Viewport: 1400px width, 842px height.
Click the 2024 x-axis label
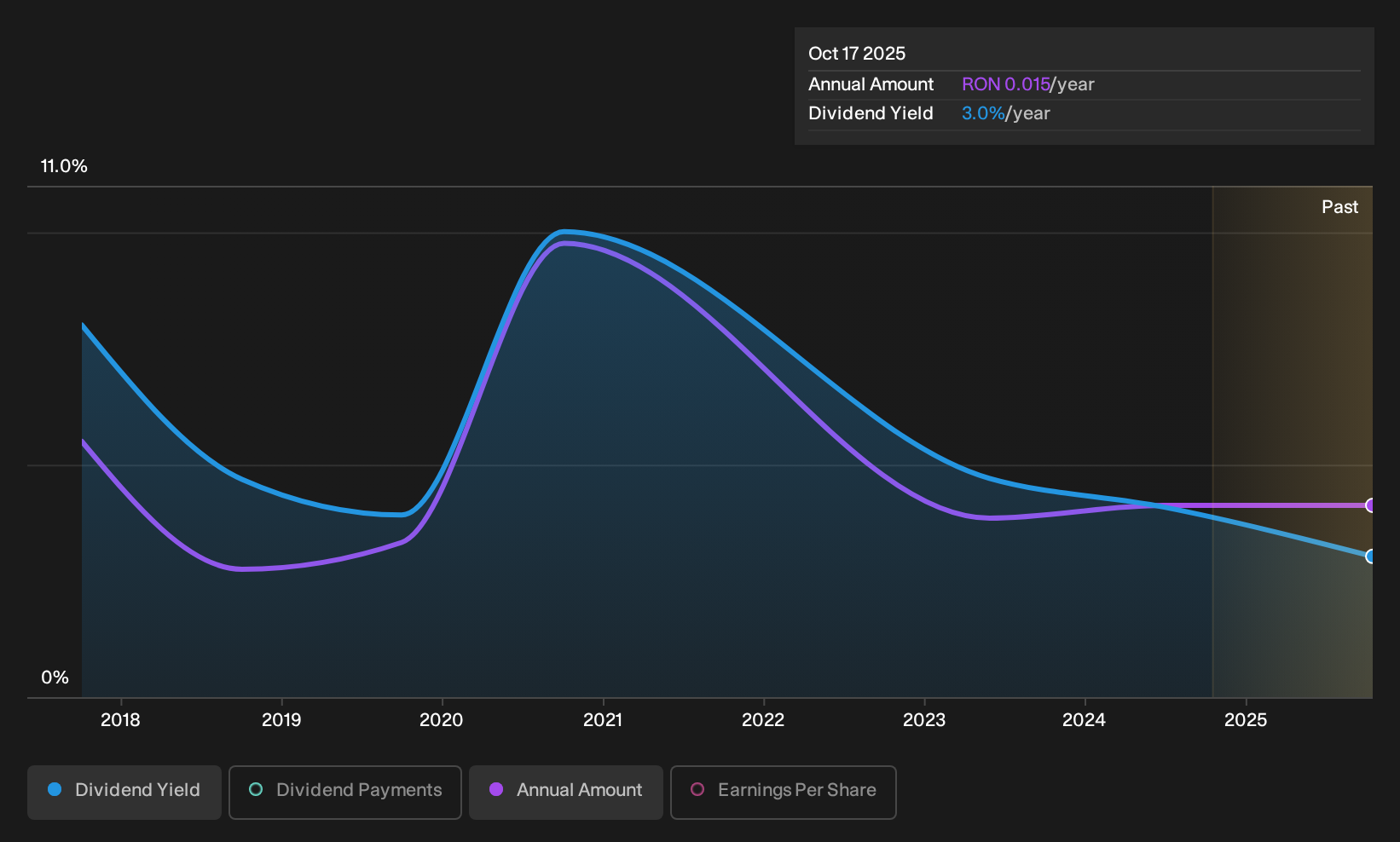pos(1085,720)
